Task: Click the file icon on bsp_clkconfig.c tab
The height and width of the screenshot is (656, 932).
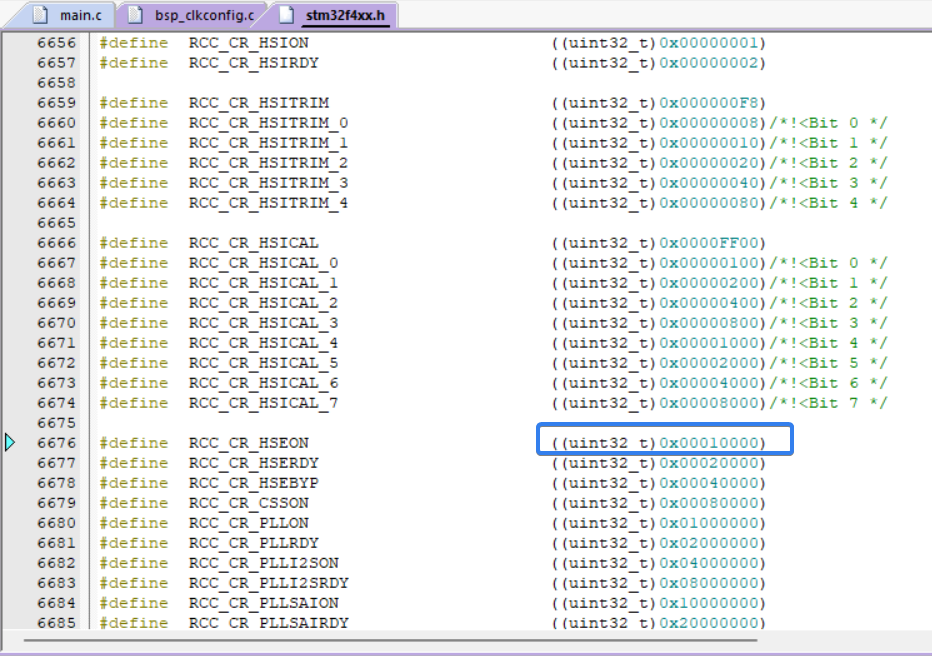Action: coord(136,15)
